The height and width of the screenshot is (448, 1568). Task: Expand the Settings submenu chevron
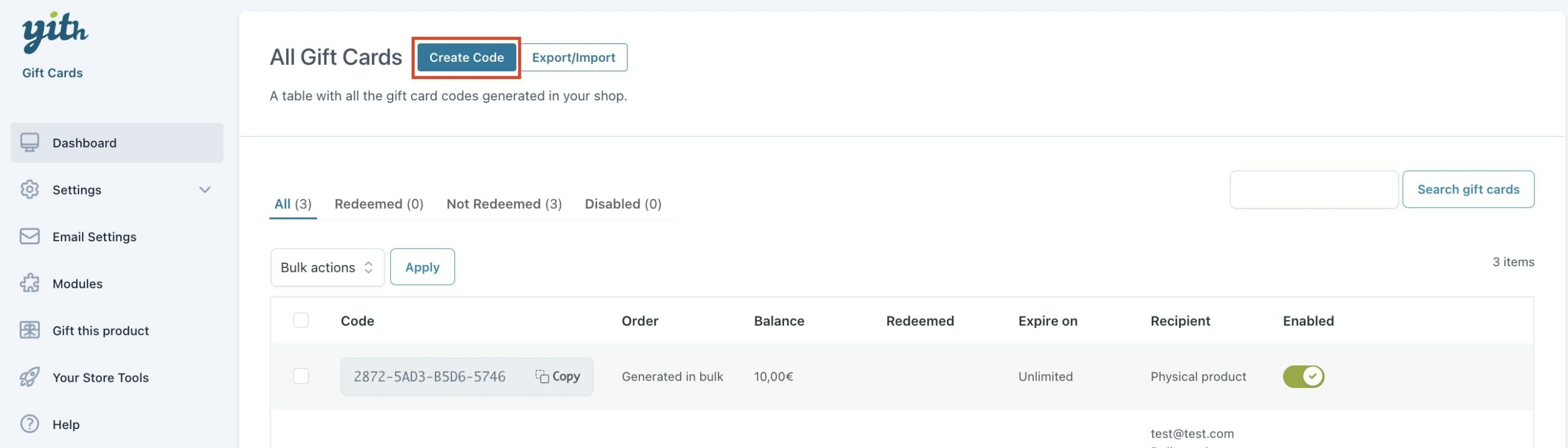(205, 190)
